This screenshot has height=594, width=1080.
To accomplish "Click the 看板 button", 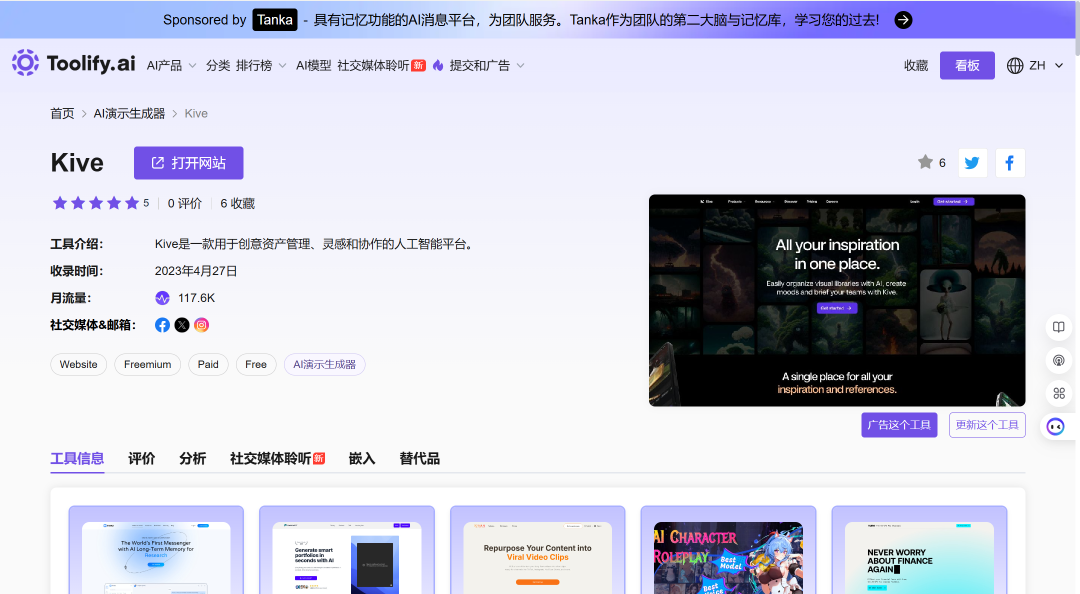I will pyautogui.click(x=967, y=65).
